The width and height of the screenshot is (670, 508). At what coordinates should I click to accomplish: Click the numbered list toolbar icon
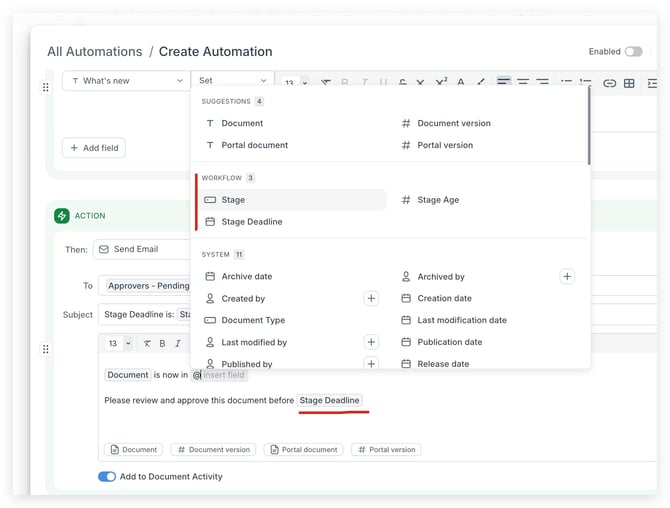585,81
